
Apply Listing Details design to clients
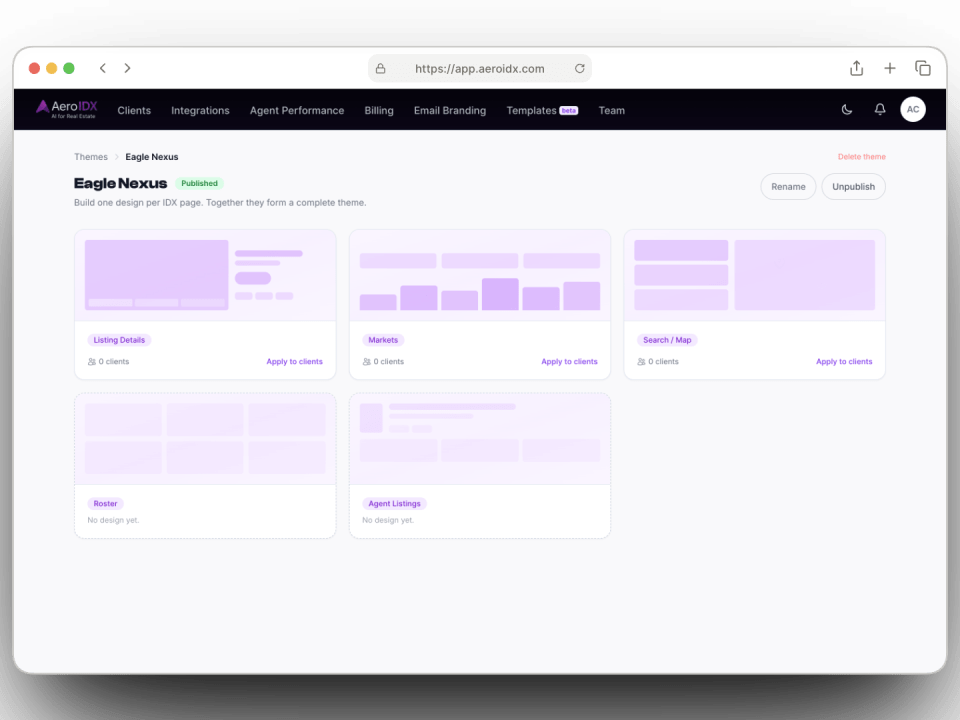294,362
